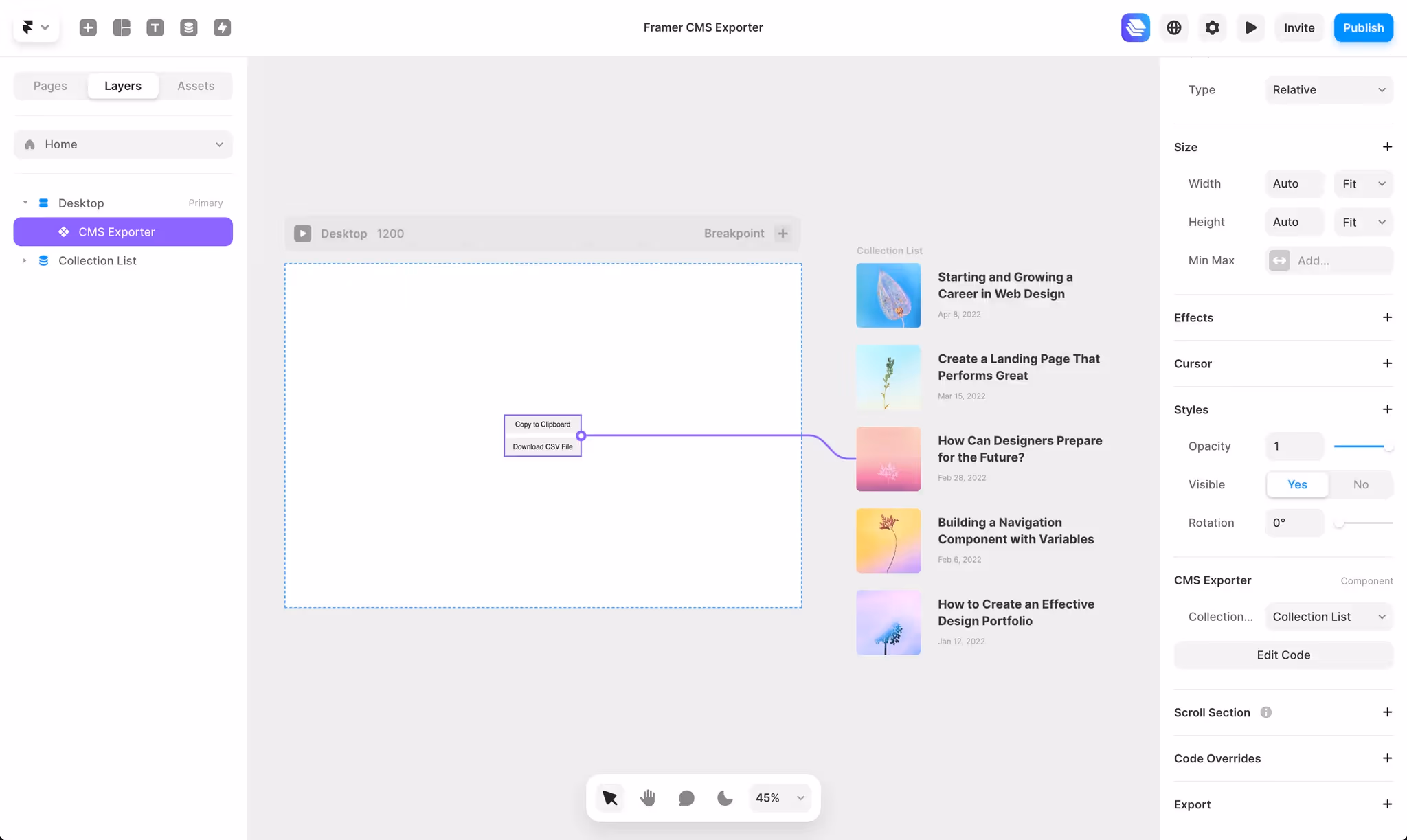1407x840 pixels.
Task: Open the comment tool in bottom toolbar
Action: [686, 798]
